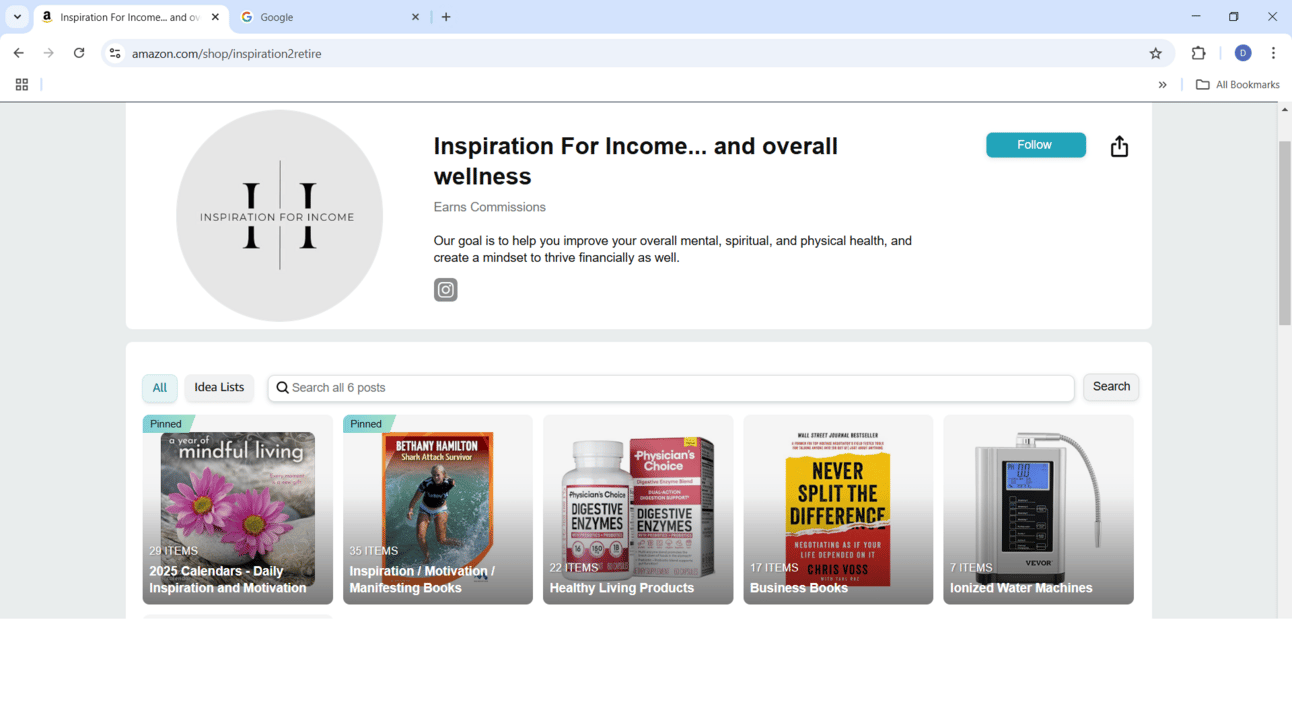Screen dimensions: 1292x727
Task: Open the Business Books list
Action: coord(838,510)
